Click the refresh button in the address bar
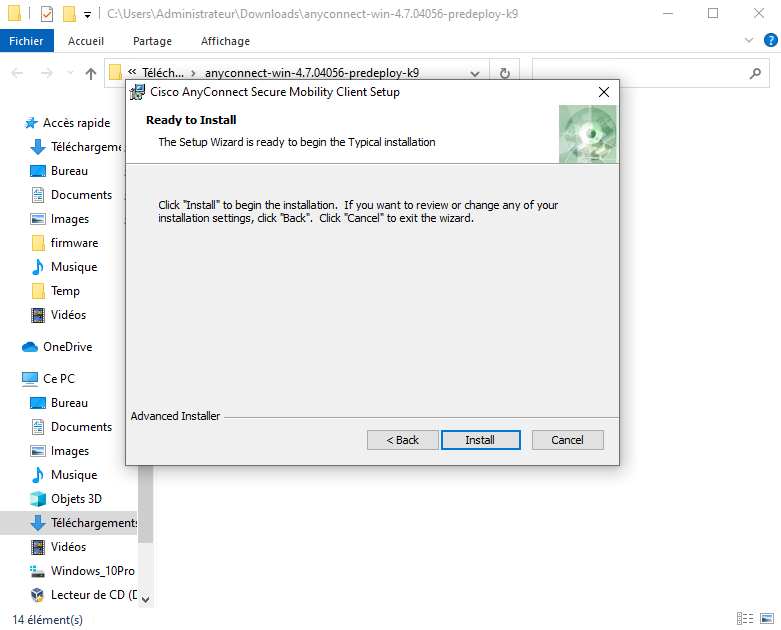The width and height of the screenshot is (781, 630). coord(505,73)
